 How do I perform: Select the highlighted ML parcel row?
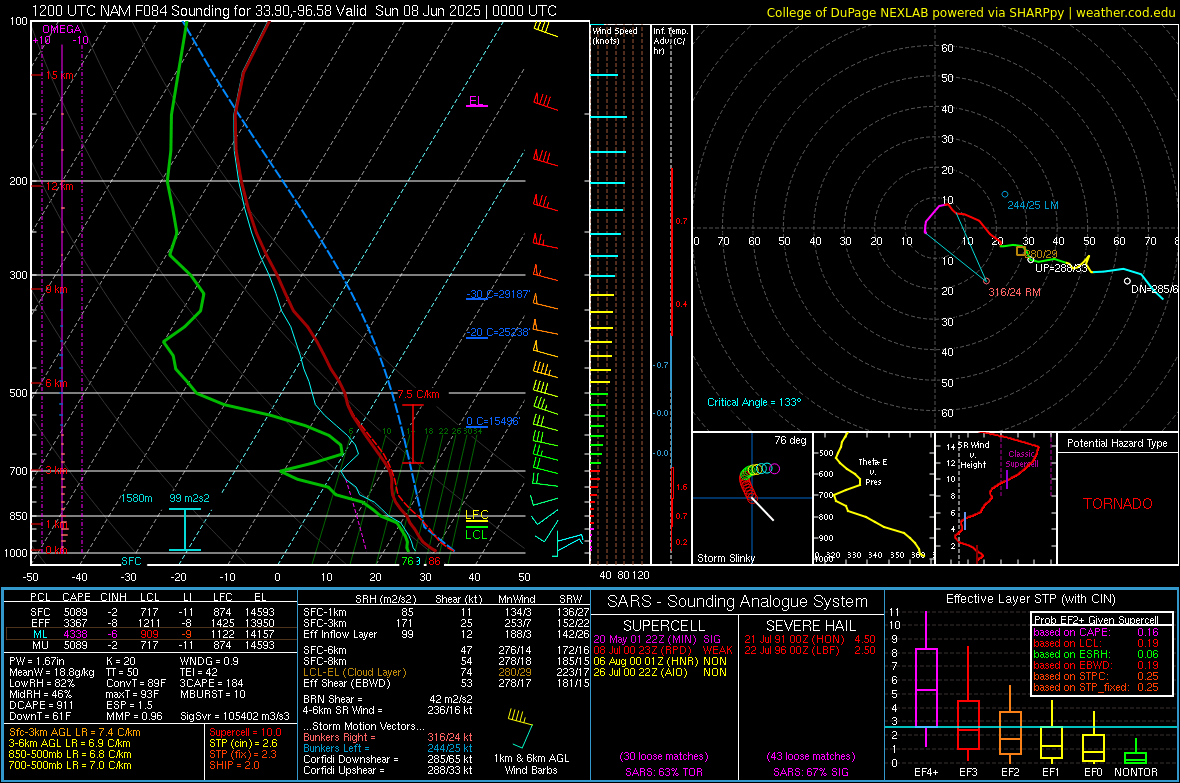[149, 634]
